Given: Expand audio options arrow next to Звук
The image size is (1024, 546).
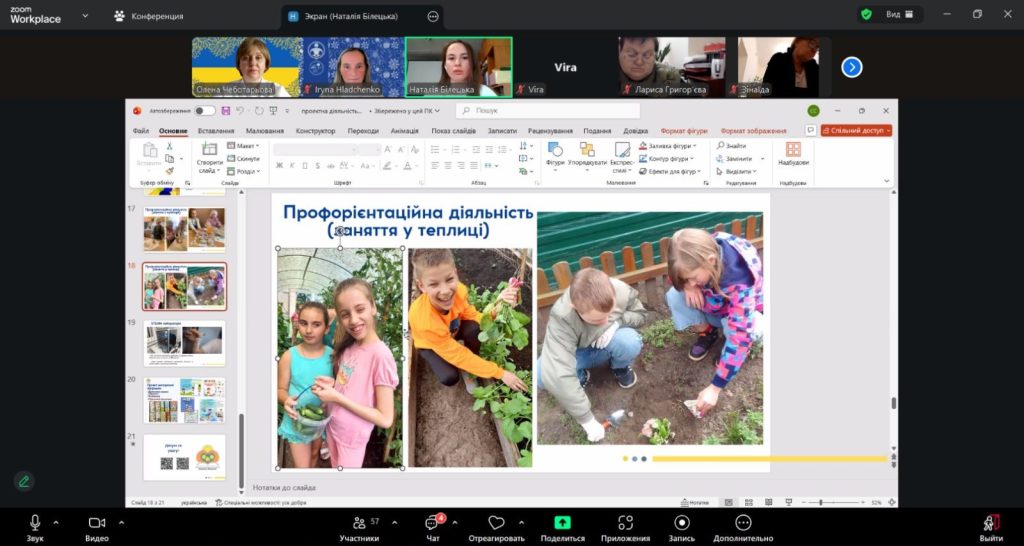Looking at the screenshot, I should (56, 522).
